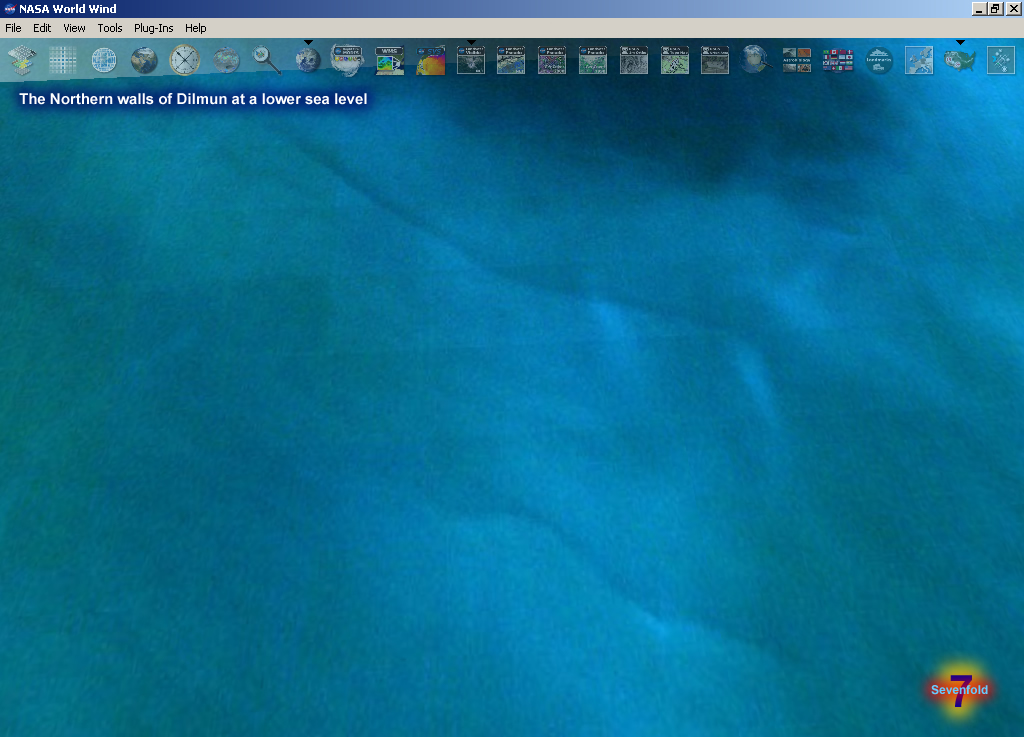Screen dimensions: 1024x737
Task: Toggle the grayscale USGS ortho imagery icon
Action: click(633, 60)
